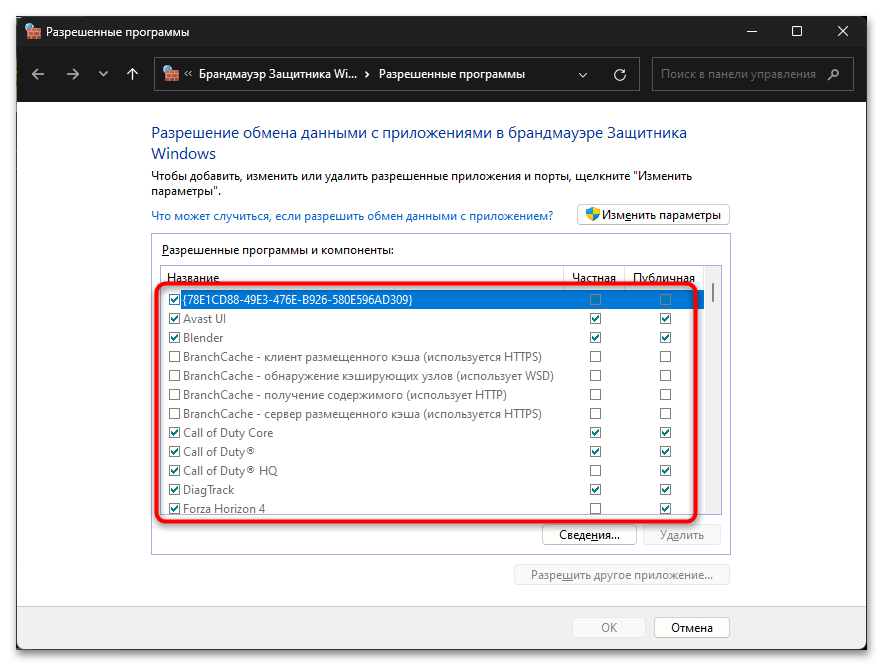This screenshot has width=883, height=666.
Task: Click the Отмена button
Action: tap(692, 628)
